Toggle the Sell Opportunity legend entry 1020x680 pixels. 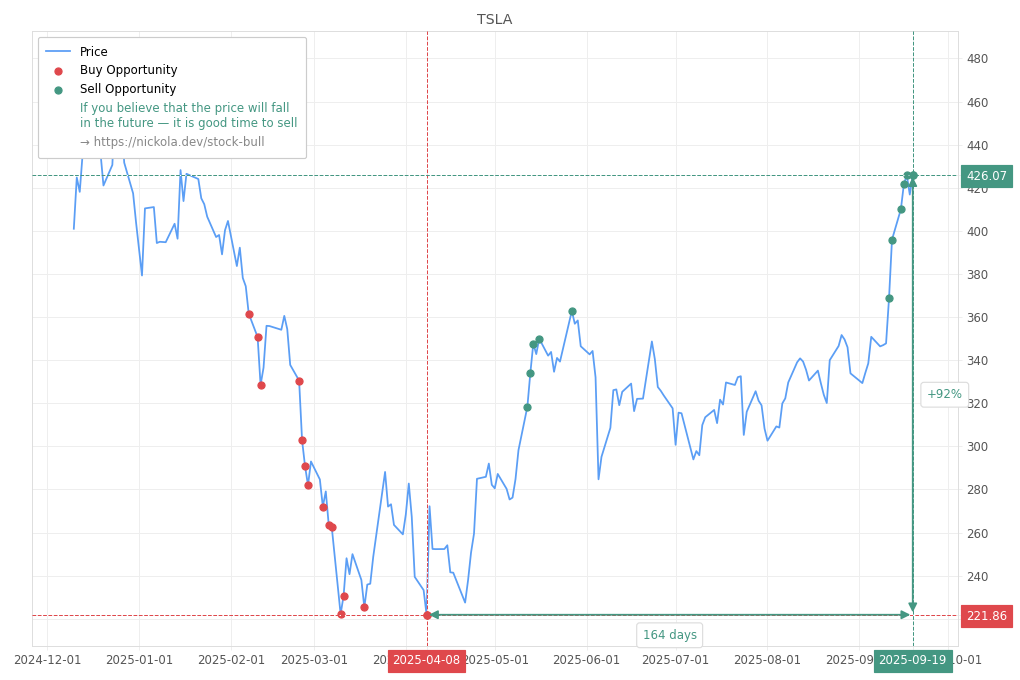pyautogui.click(x=128, y=89)
